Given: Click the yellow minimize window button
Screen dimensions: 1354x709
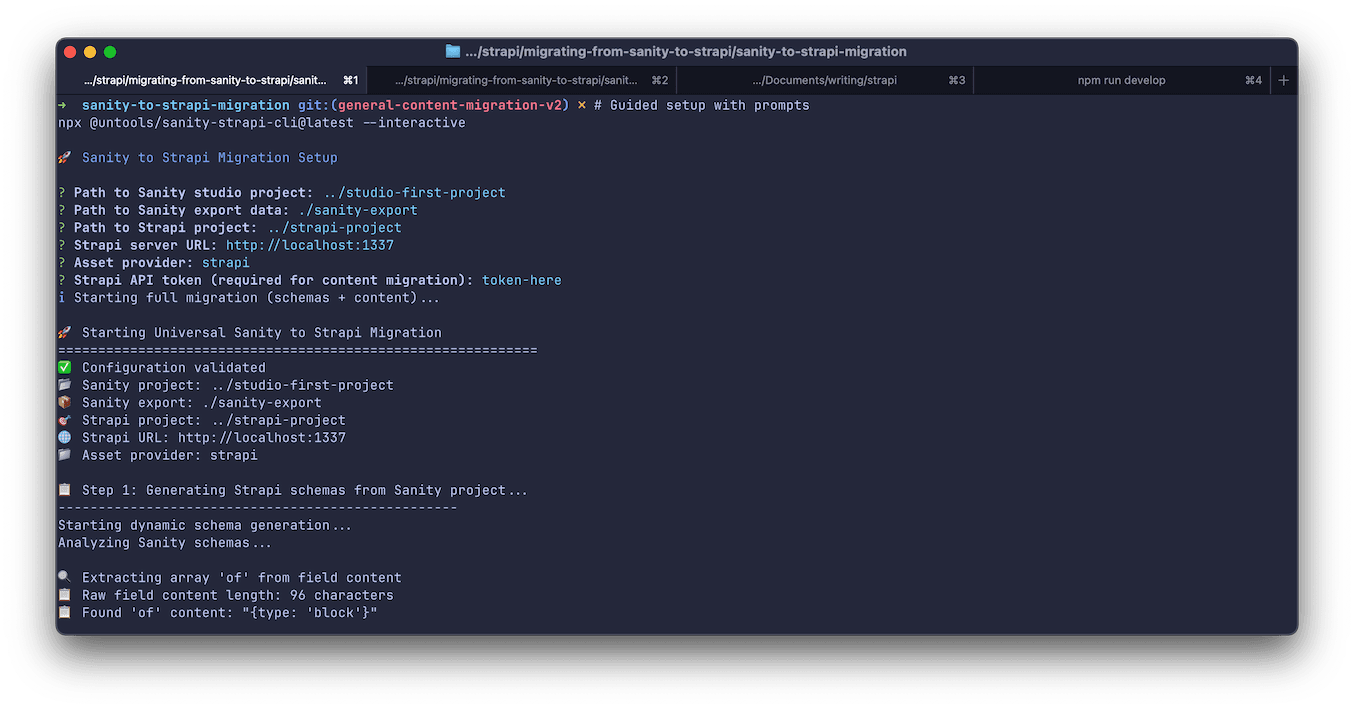Looking at the screenshot, I should [x=90, y=52].
